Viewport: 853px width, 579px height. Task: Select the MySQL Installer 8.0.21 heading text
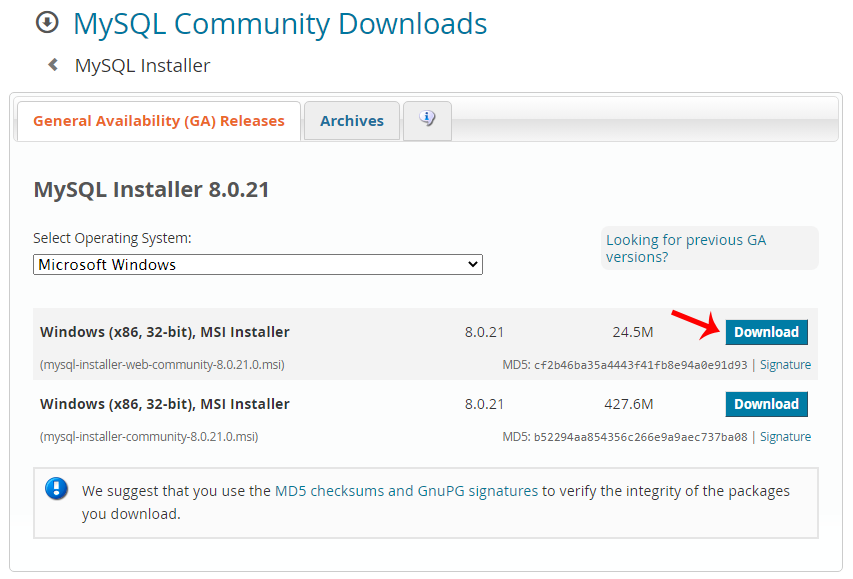click(x=151, y=189)
